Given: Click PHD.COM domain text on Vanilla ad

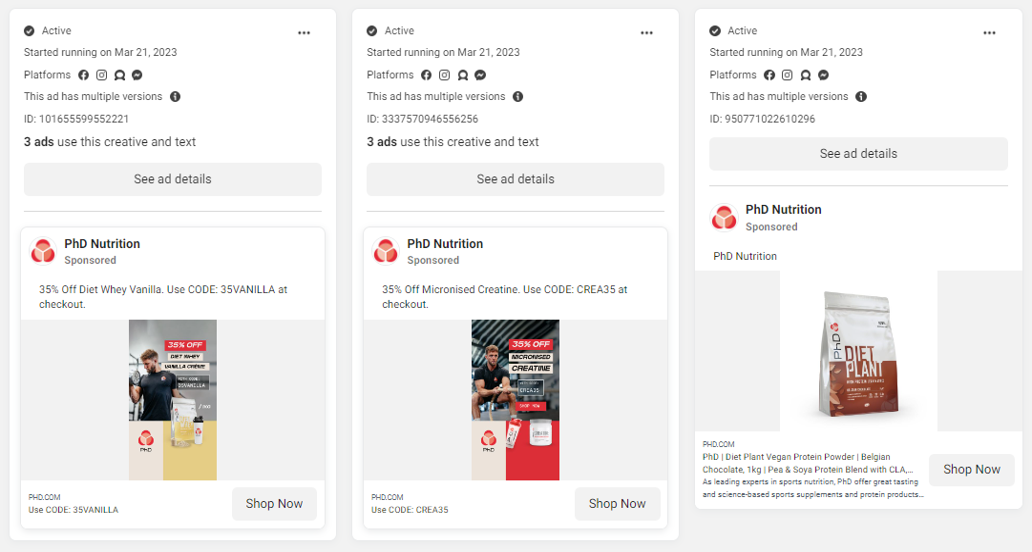Looking at the screenshot, I should (x=44, y=497).
